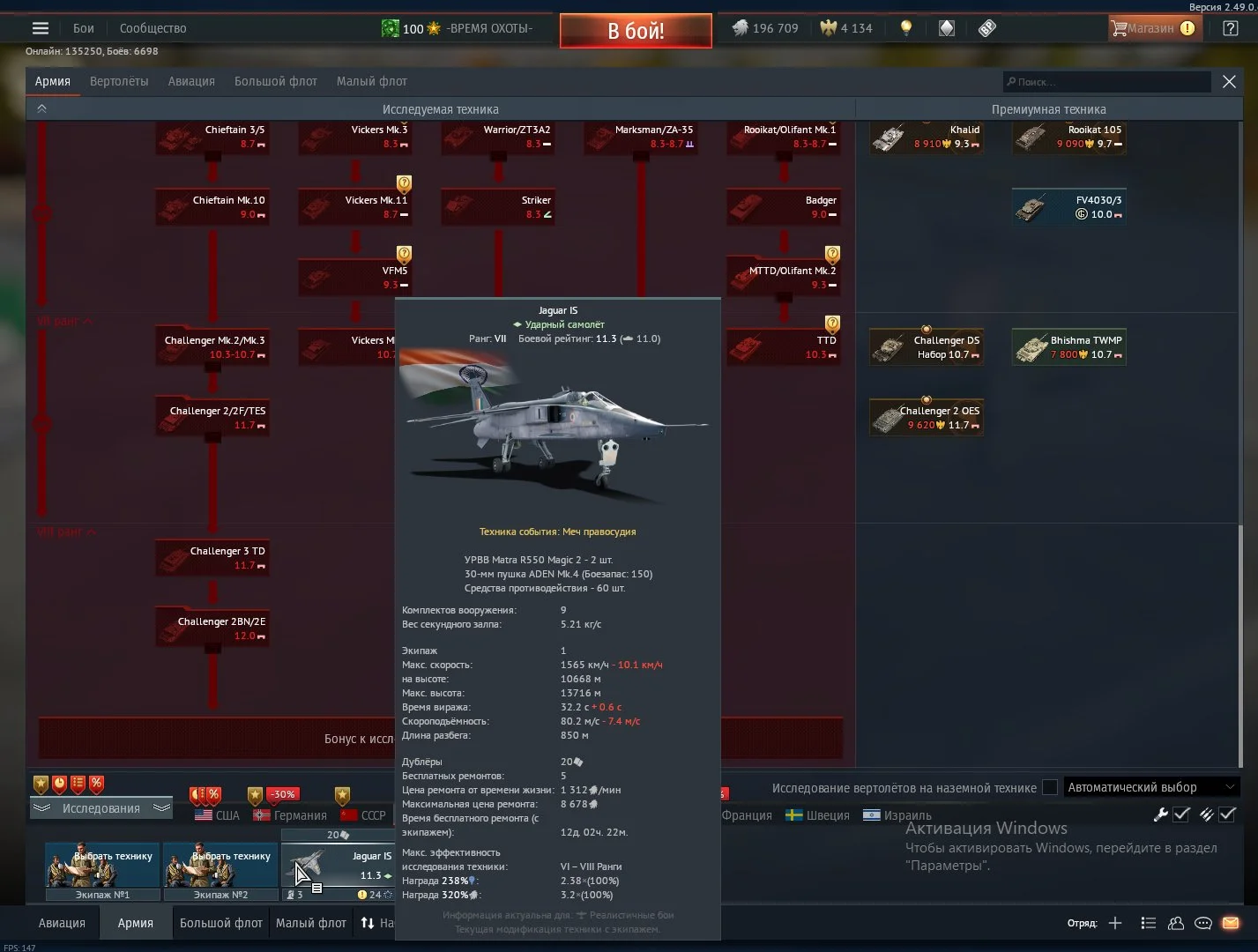Click the Golden Eagles balance 4 134
Viewport: 1258px width, 952px height.
846,28
